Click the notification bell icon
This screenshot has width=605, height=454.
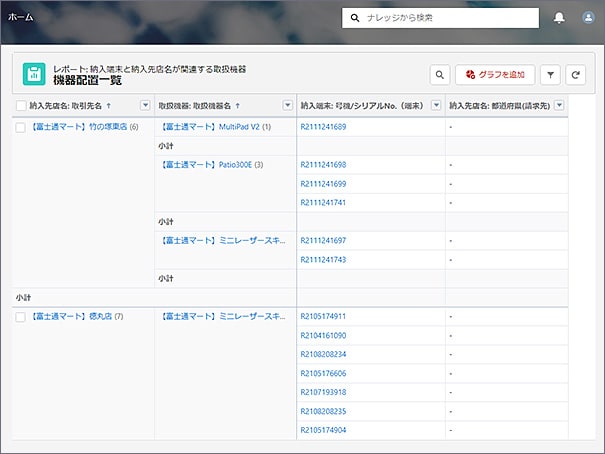point(559,17)
